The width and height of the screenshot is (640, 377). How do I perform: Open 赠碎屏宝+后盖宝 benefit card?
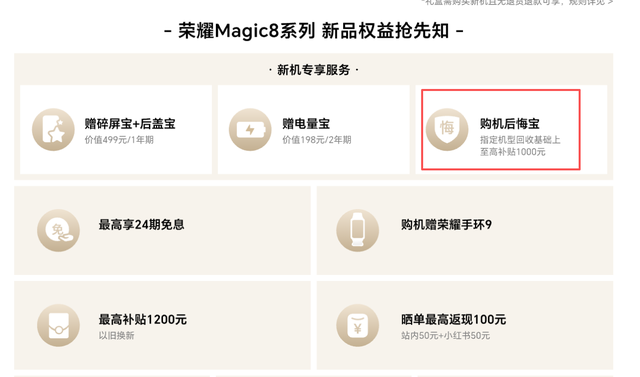click(x=116, y=130)
